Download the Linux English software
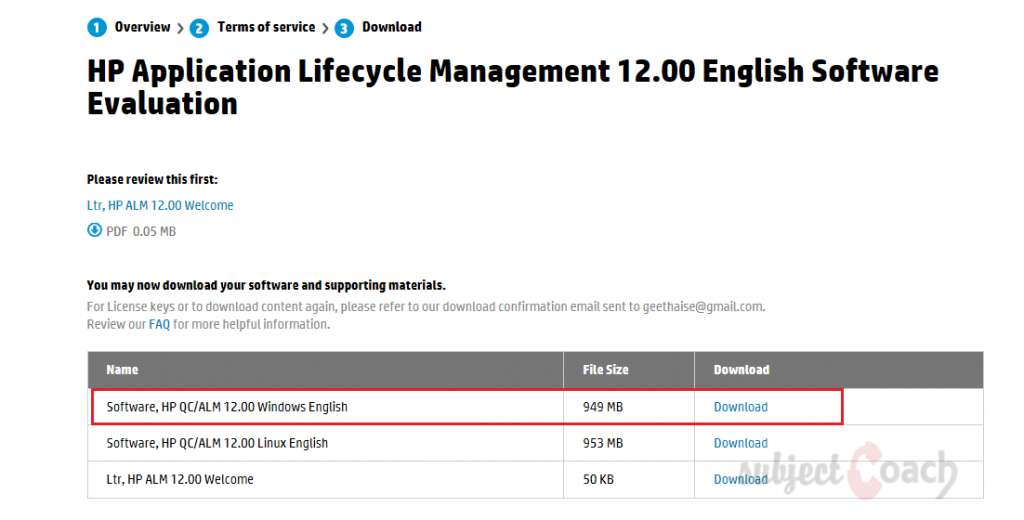This screenshot has width=1024, height=520. point(740,443)
